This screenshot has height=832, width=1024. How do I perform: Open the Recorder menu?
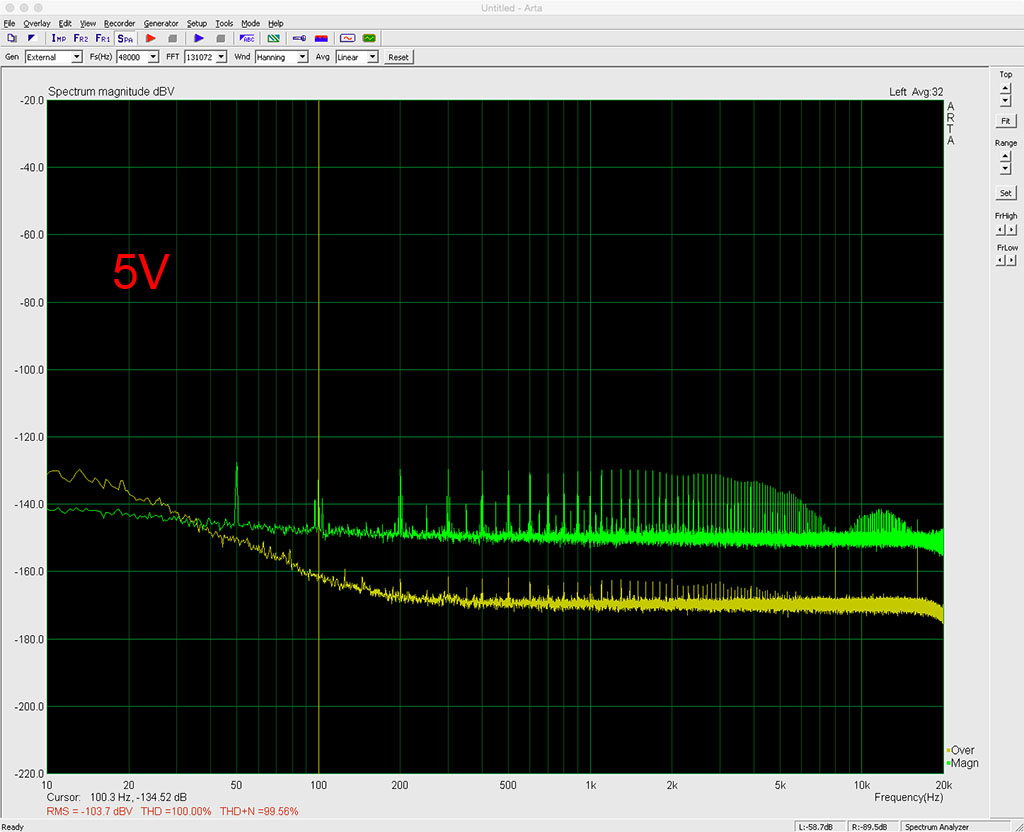[120, 24]
